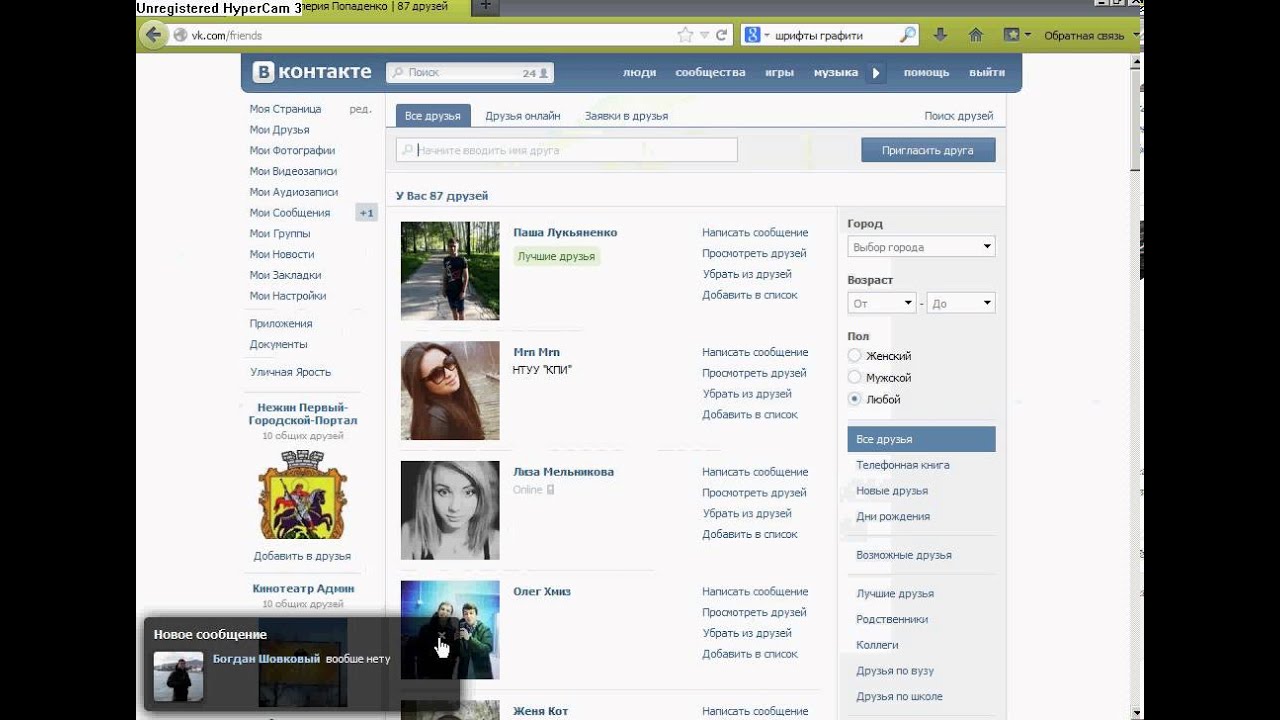Open Моя Страница in the left menu
Screen dimensions: 1280x720
(x=285, y=109)
